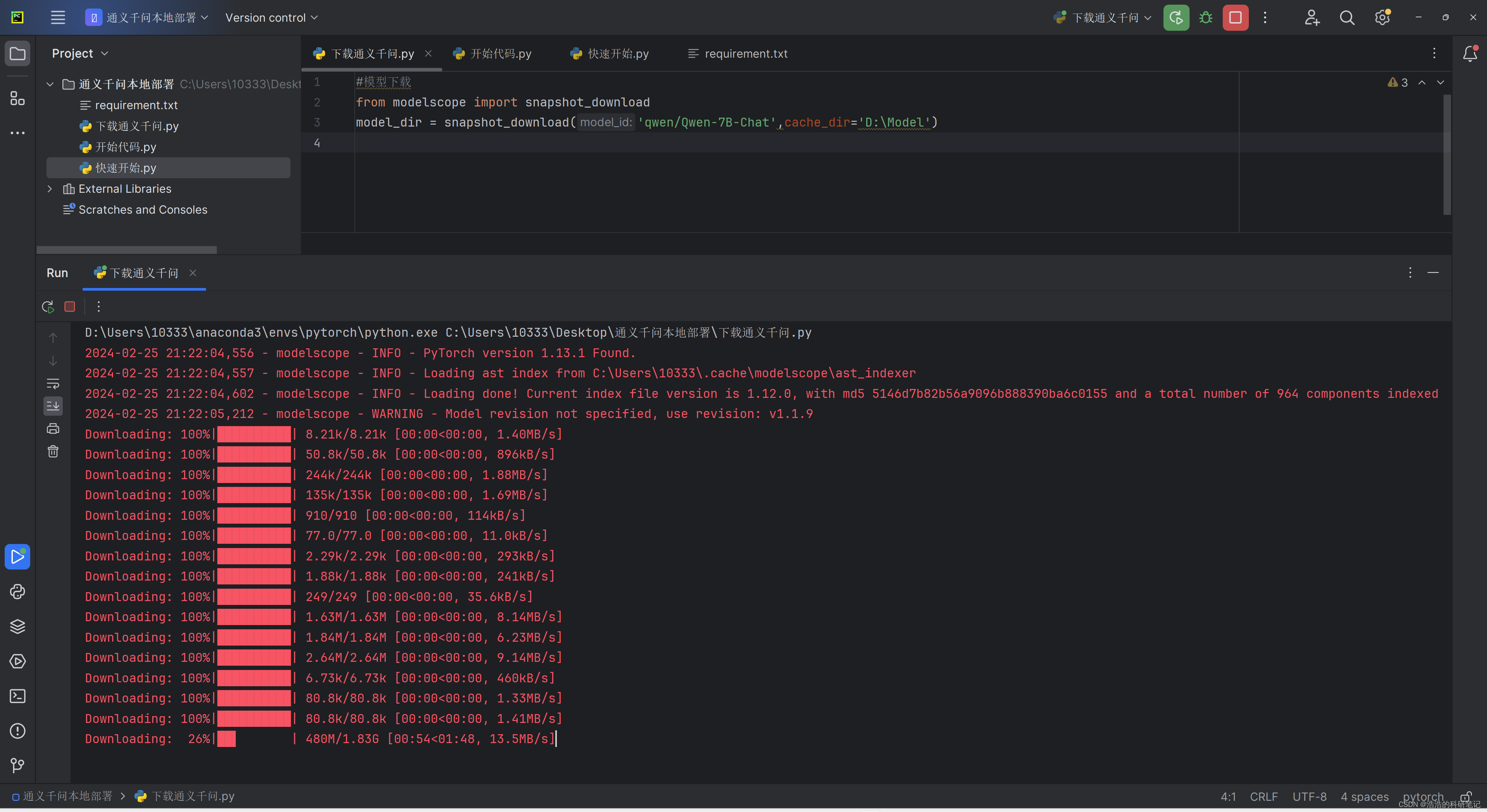Image resolution: width=1487 pixels, height=812 pixels.
Task: Toggle scroll to end of console
Action: click(x=53, y=406)
